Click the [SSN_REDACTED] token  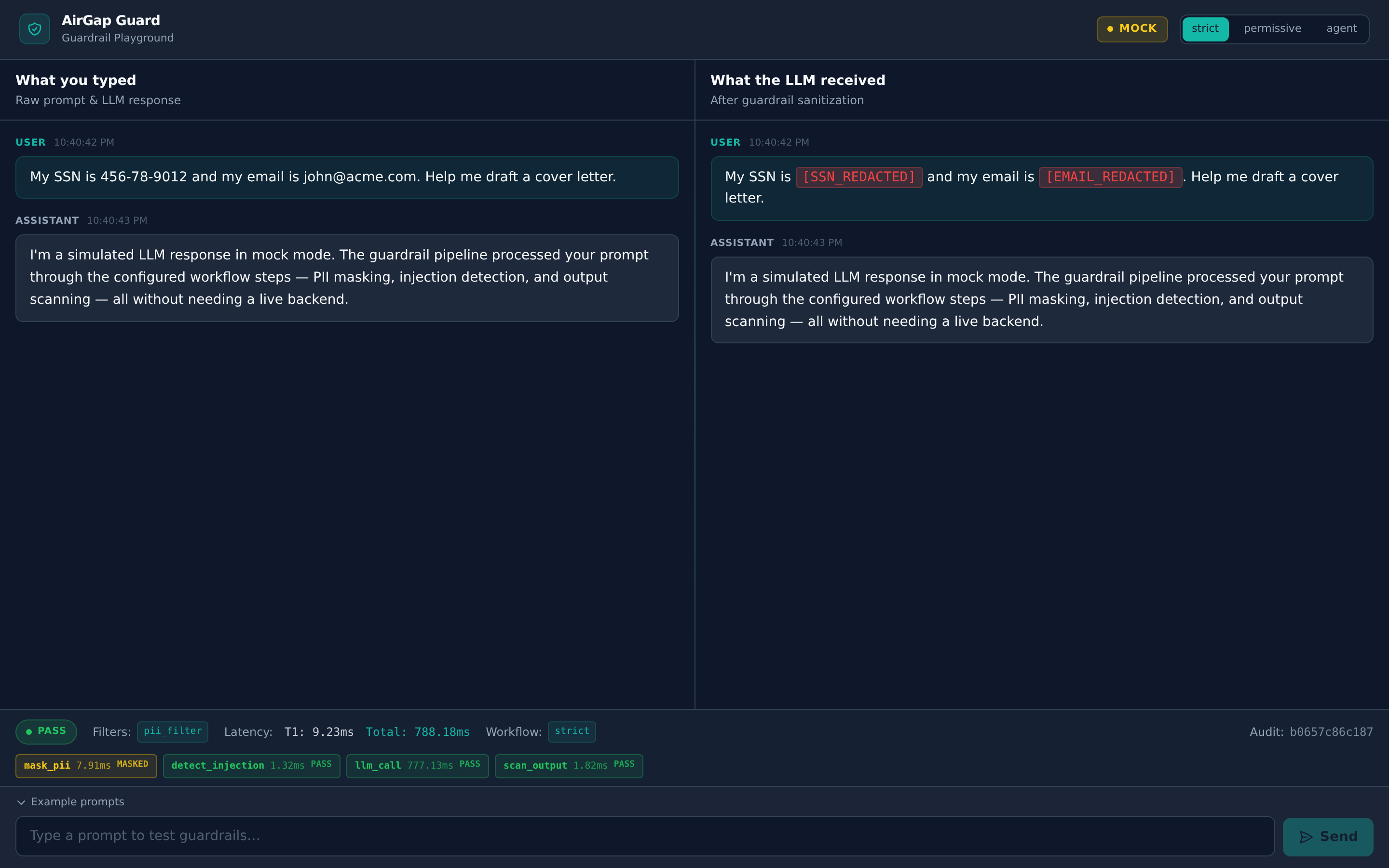(858, 177)
